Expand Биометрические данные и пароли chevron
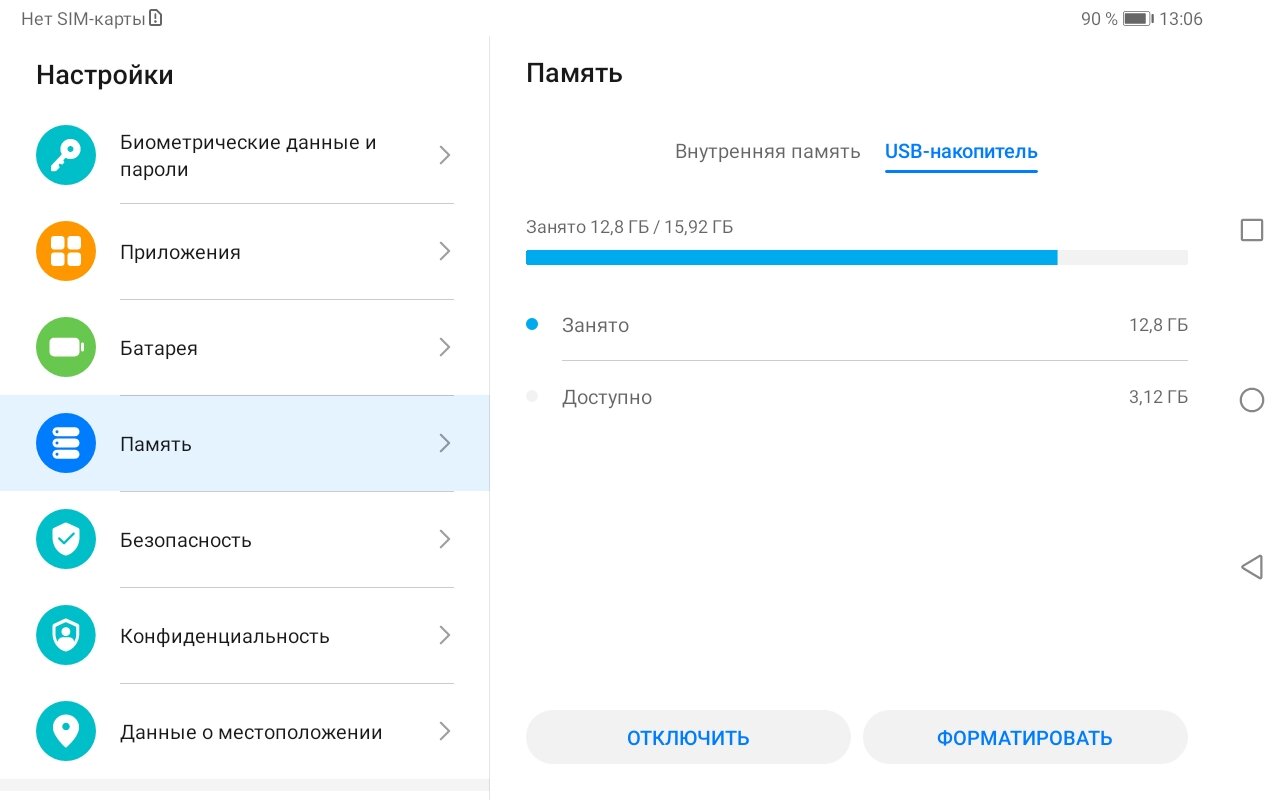Image resolution: width=1280 pixels, height=800 pixels. pos(445,155)
